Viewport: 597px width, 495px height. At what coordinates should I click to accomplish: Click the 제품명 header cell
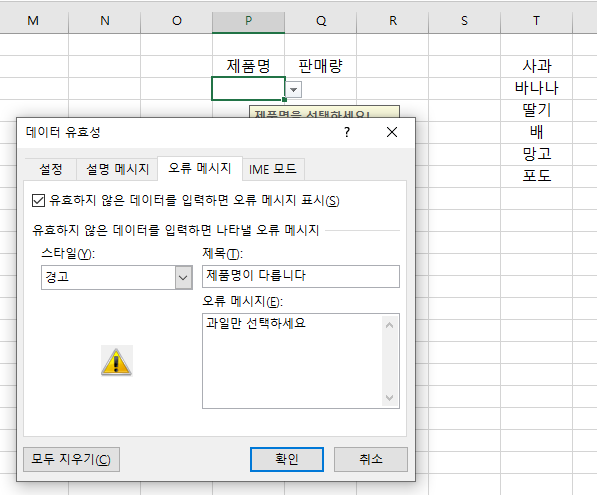(x=248, y=66)
